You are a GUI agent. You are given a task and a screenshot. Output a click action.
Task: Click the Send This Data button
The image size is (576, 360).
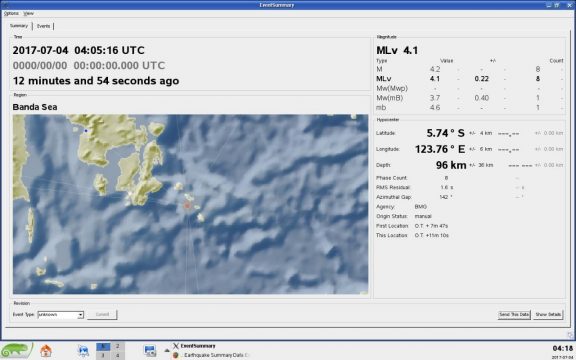(x=514, y=314)
